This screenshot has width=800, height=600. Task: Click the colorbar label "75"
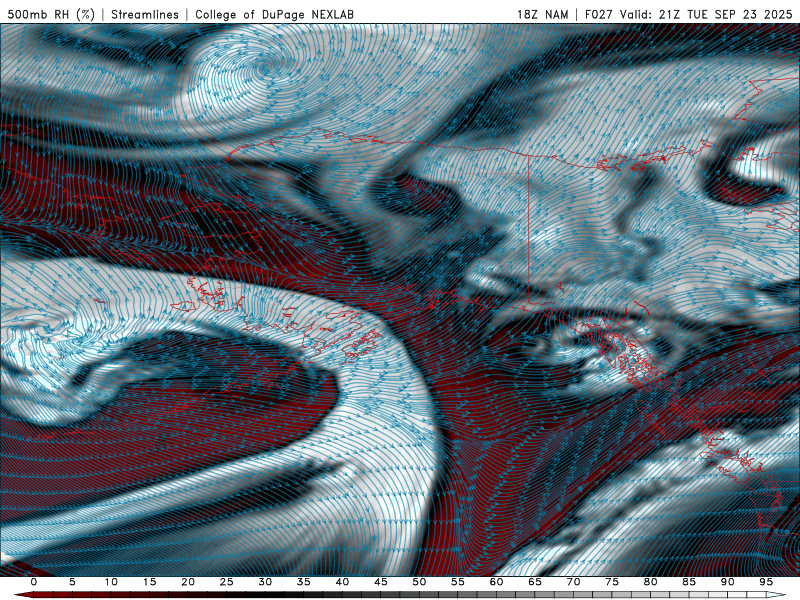(x=612, y=582)
